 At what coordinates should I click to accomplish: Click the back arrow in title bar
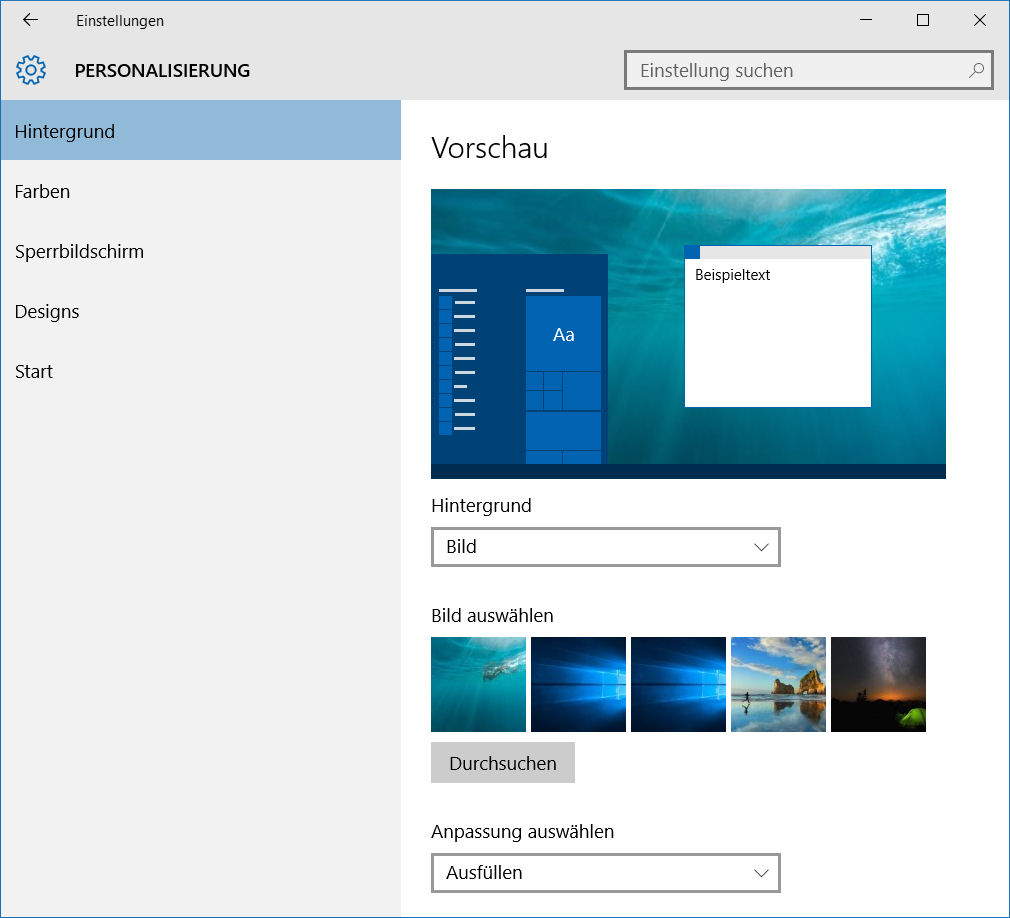pyautogui.click(x=30, y=20)
